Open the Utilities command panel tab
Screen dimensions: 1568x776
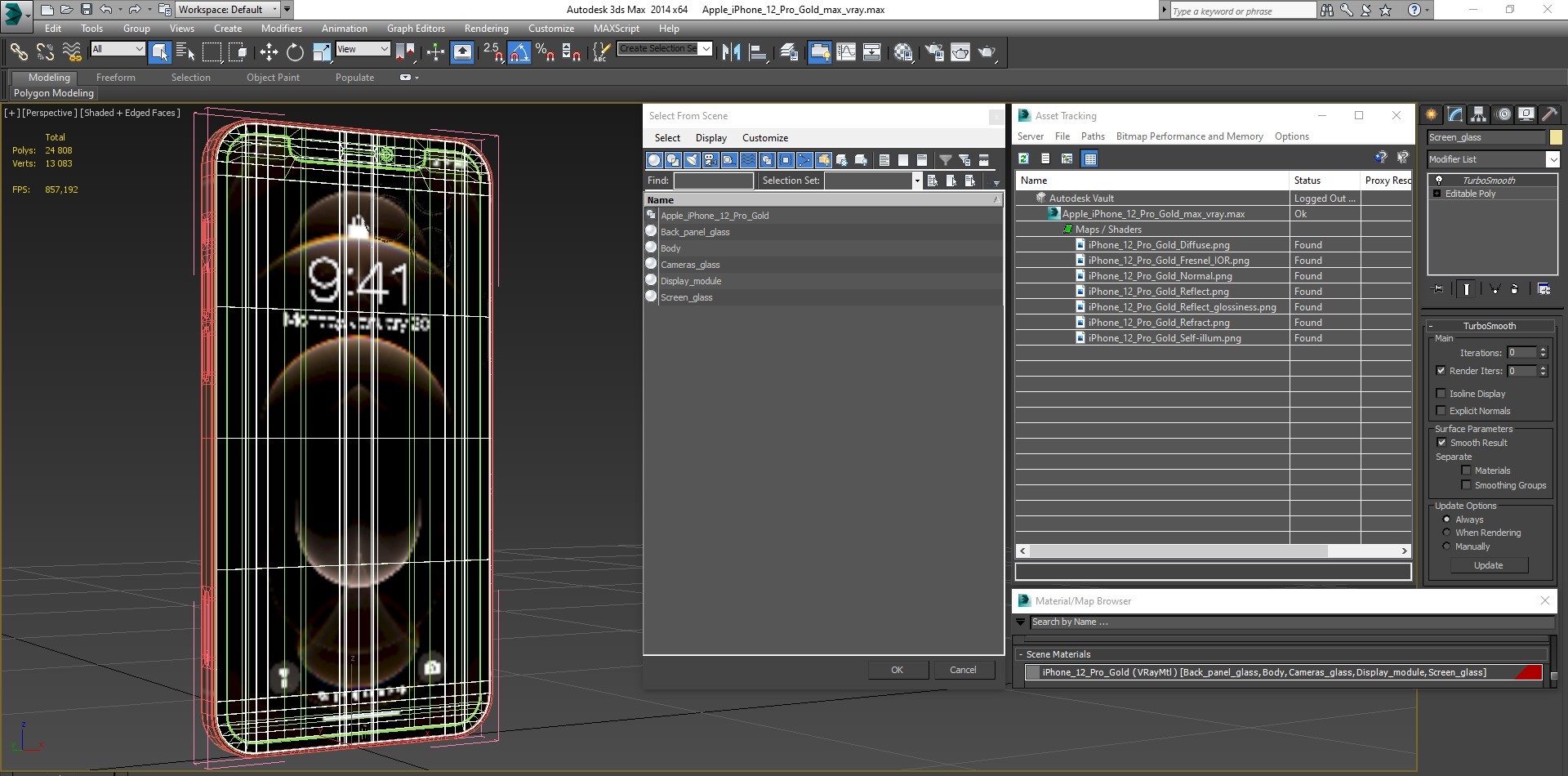(x=1549, y=114)
